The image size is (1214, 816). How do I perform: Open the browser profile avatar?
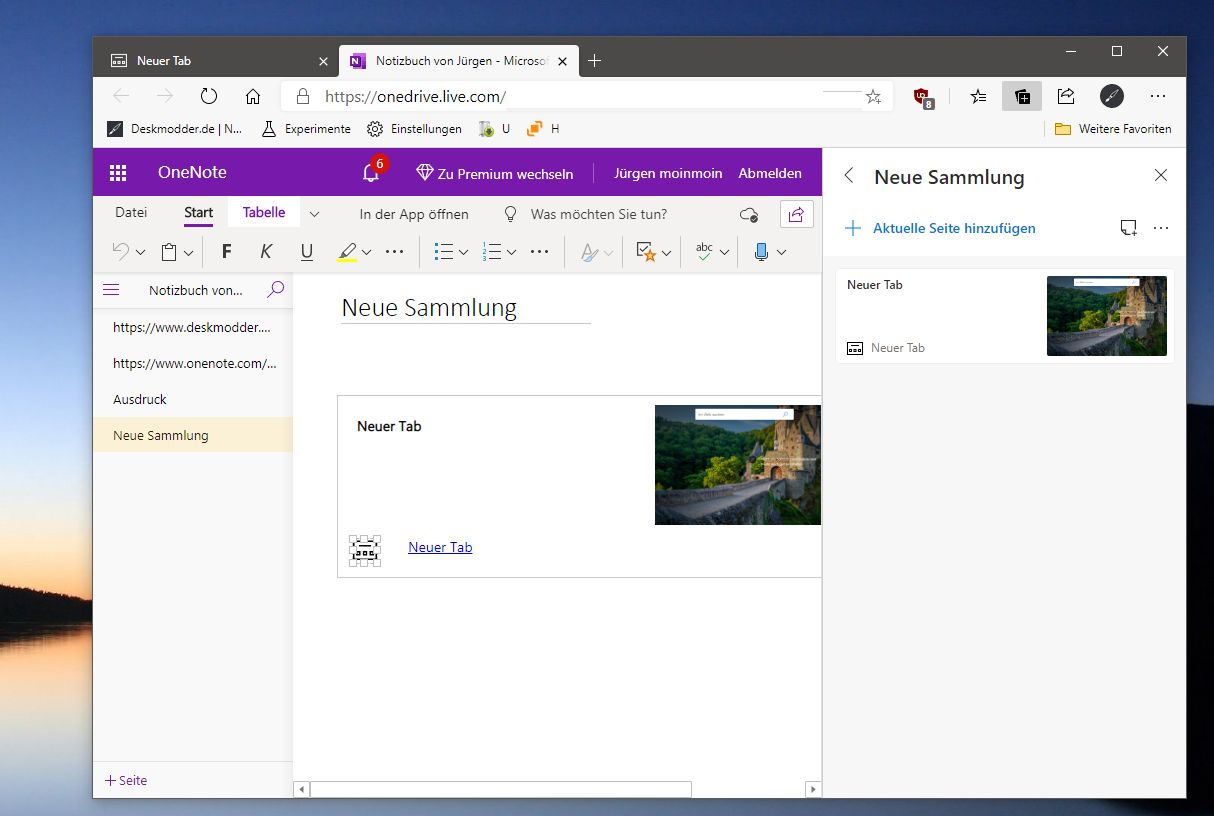(x=1111, y=96)
